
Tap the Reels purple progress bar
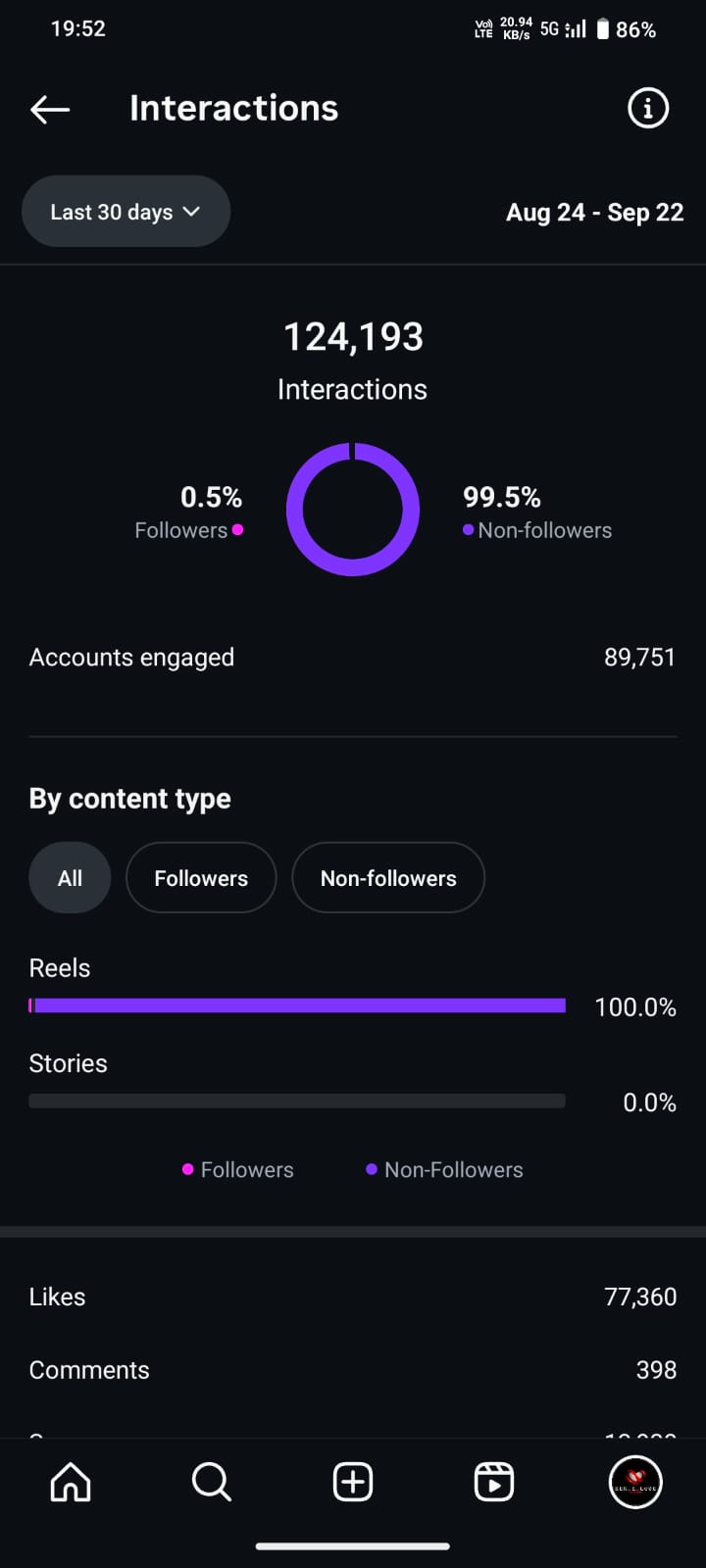tap(297, 1005)
